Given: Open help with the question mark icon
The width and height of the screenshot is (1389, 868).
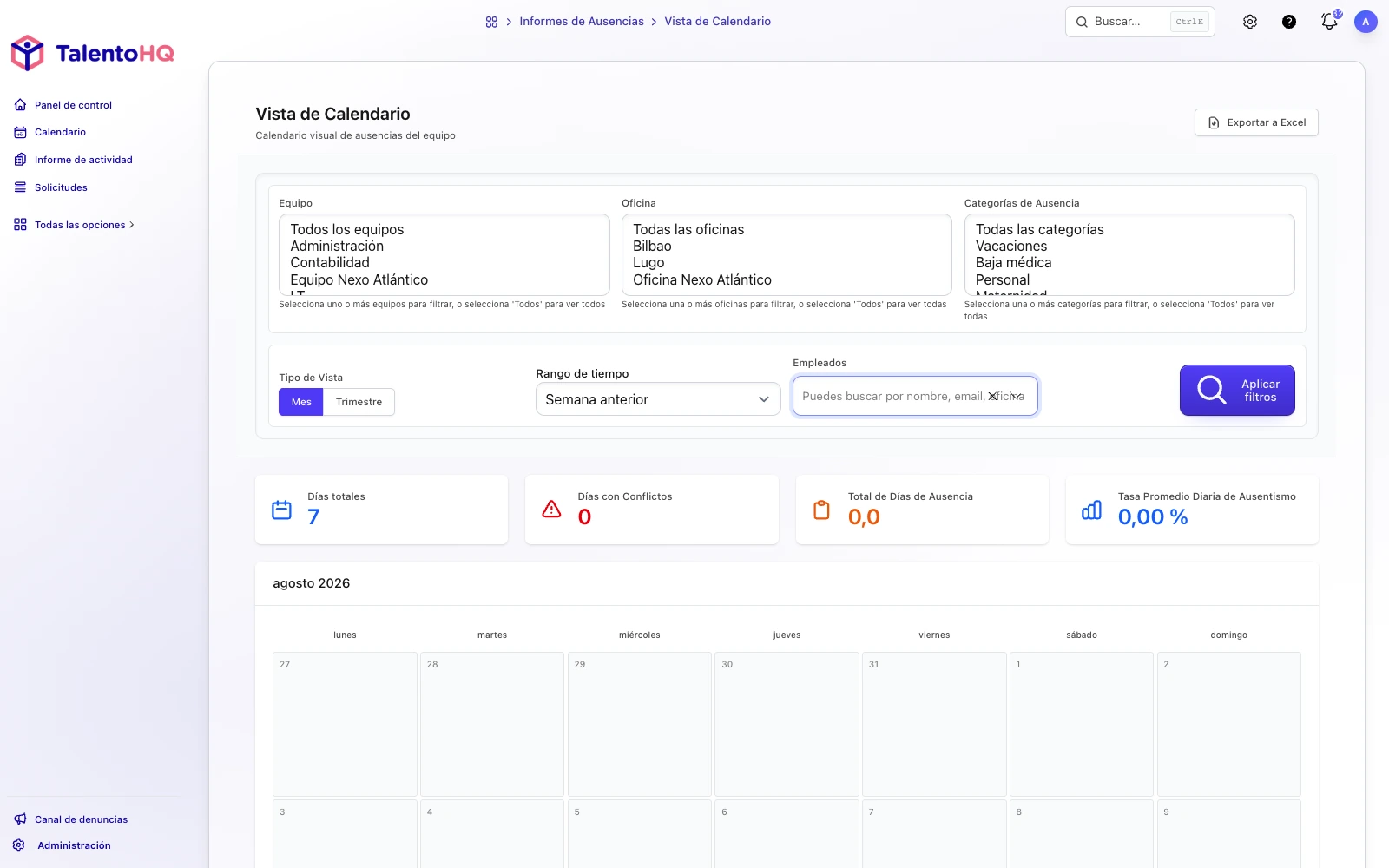Looking at the screenshot, I should pos(1289,22).
